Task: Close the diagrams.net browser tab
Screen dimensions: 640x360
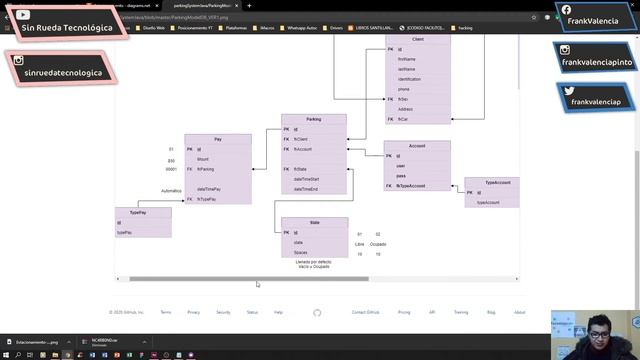Action: [157, 6]
